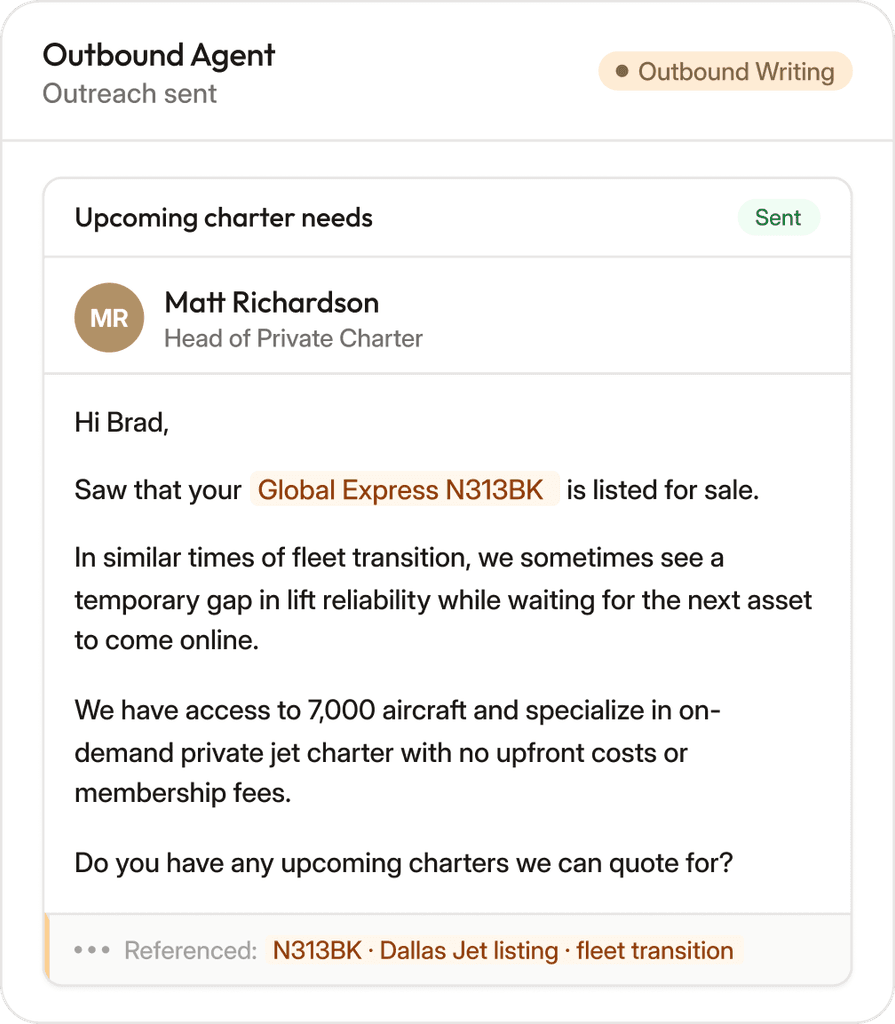Select the Upcoming charter needs subject line
895x1024 pixels.
click(x=223, y=218)
